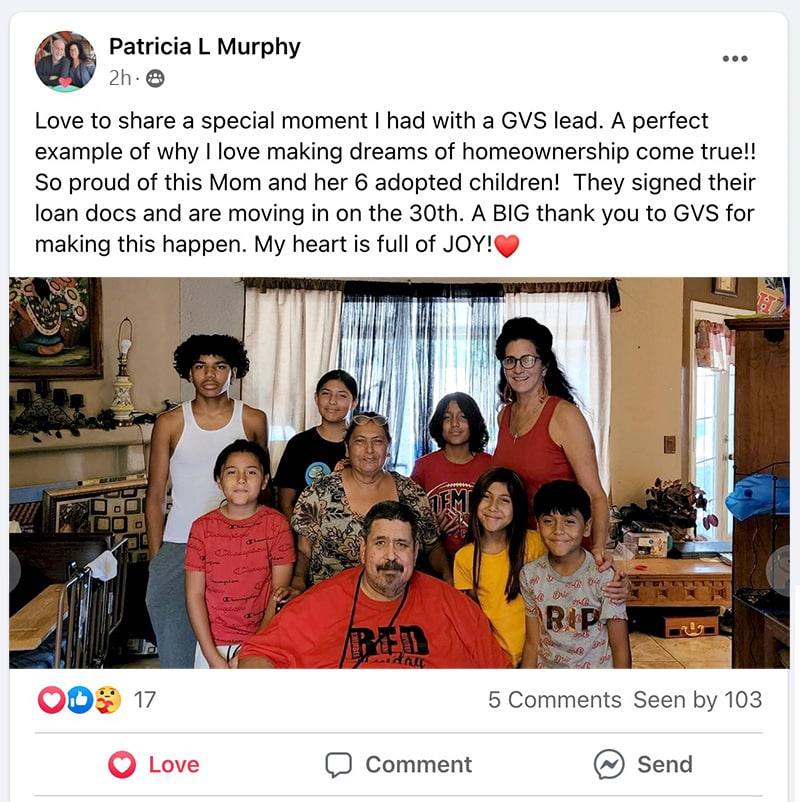Click the 2h post timestamp
Screen dimensions: 800x802
click(x=120, y=78)
